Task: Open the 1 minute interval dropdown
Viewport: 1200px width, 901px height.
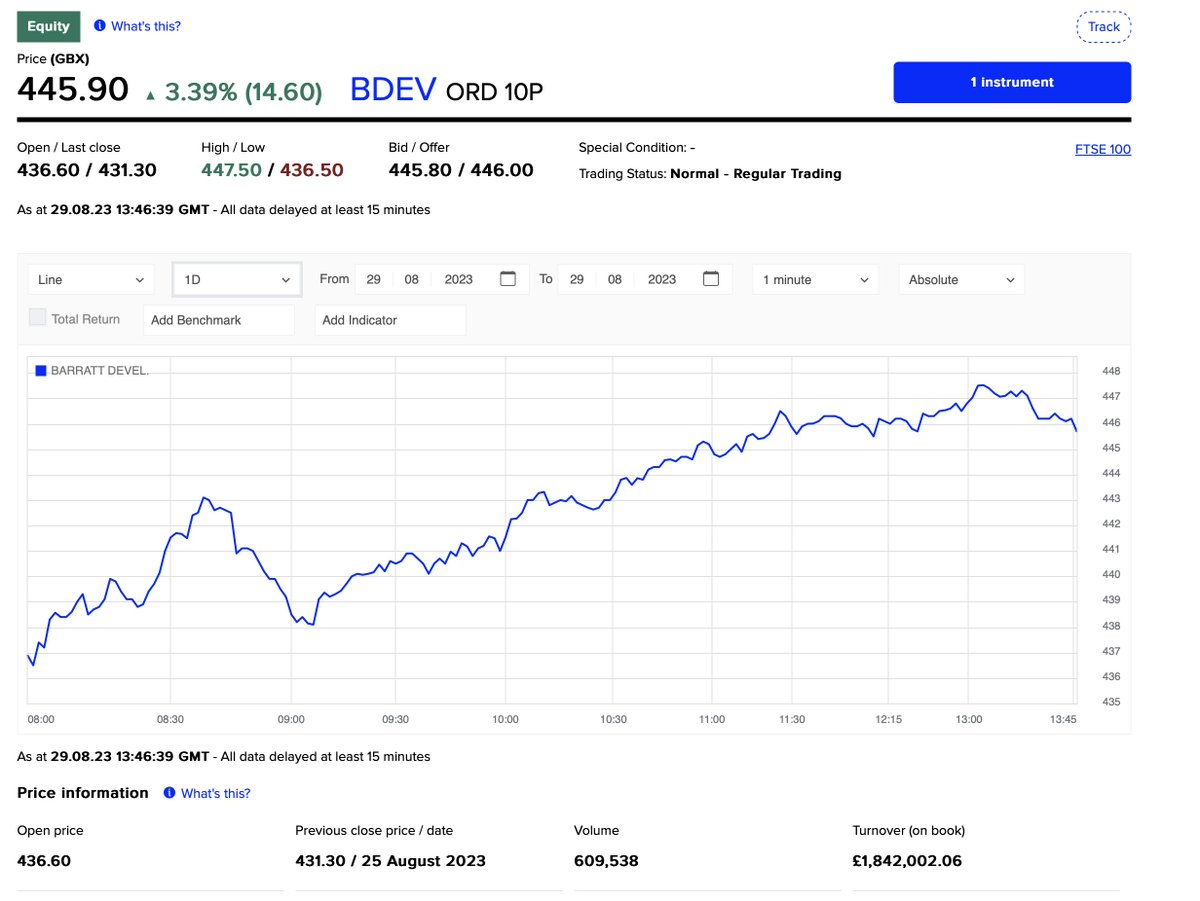Action: coord(815,279)
